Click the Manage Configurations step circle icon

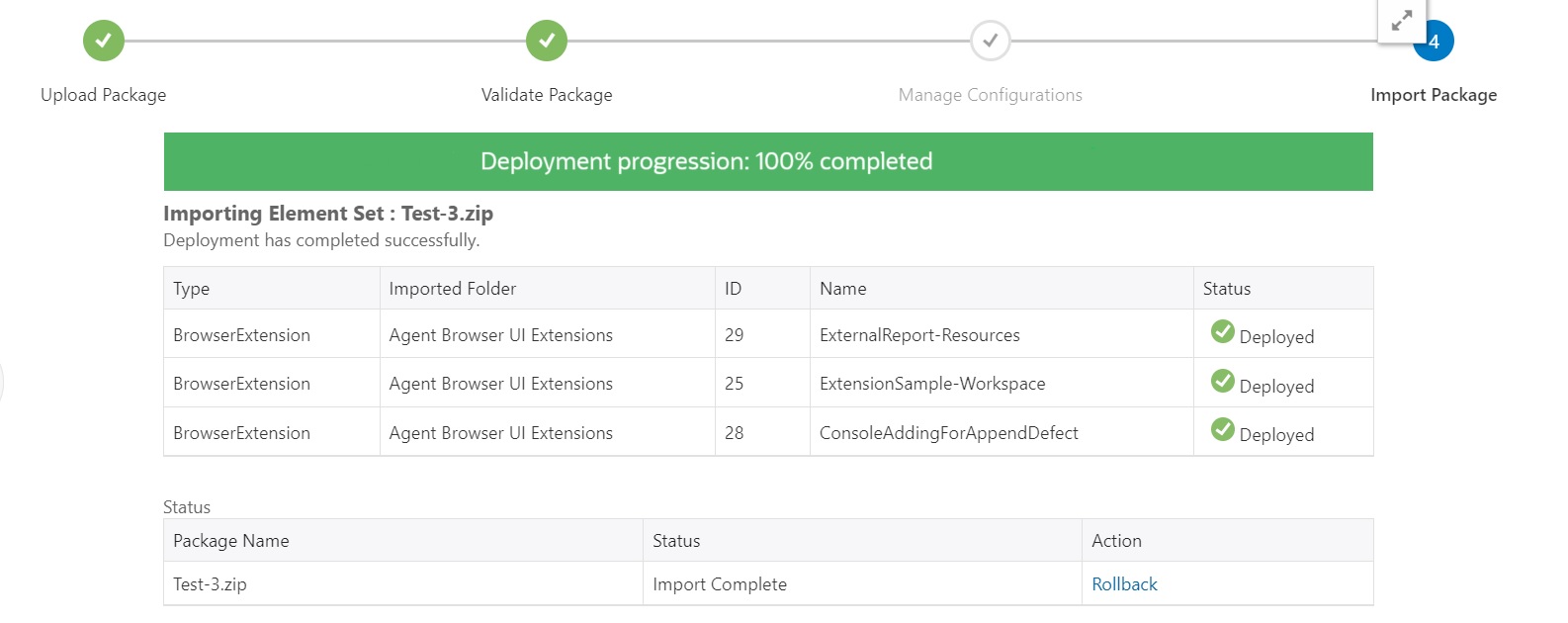[x=990, y=41]
